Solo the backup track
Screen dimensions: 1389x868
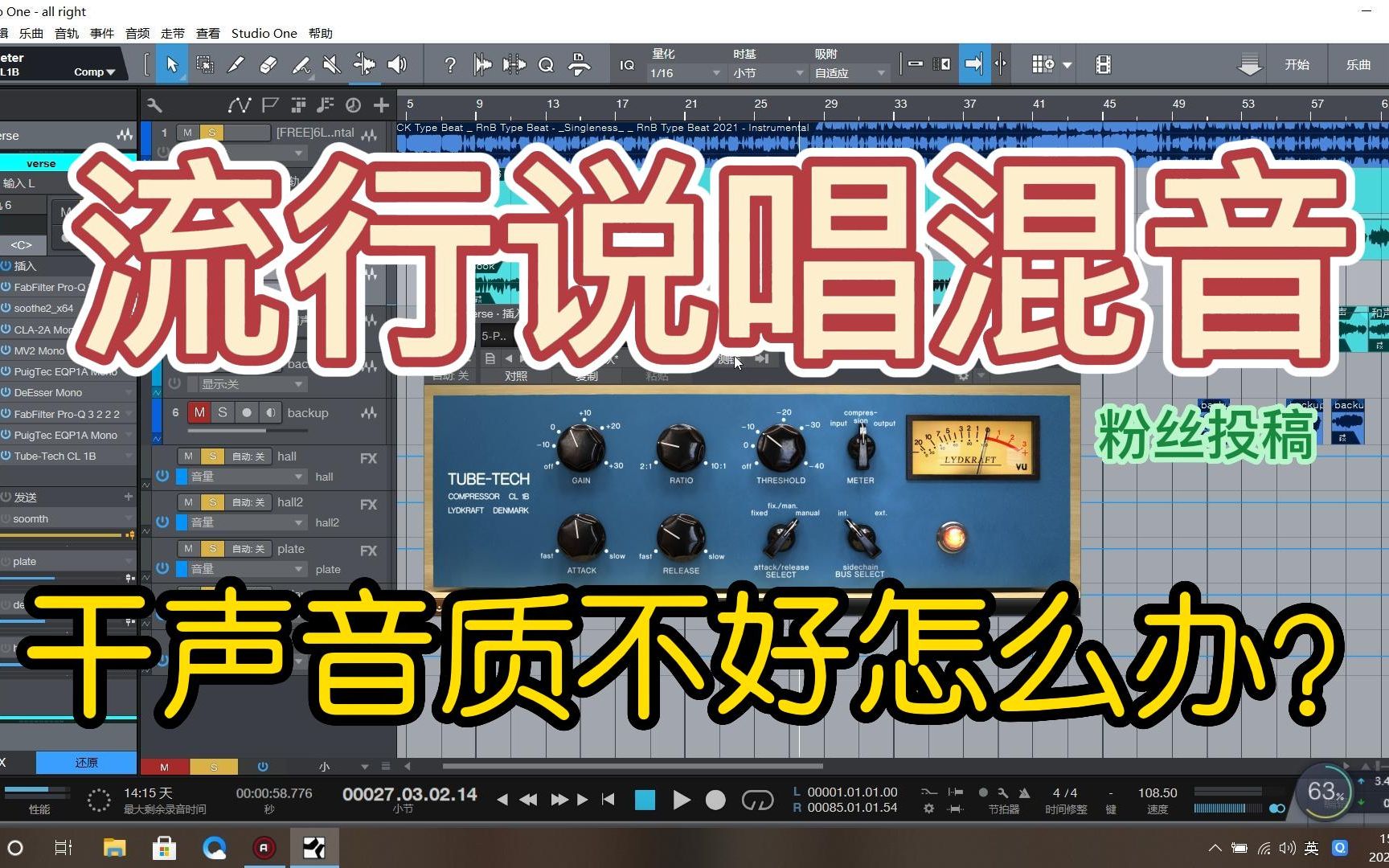[x=223, y=412]
